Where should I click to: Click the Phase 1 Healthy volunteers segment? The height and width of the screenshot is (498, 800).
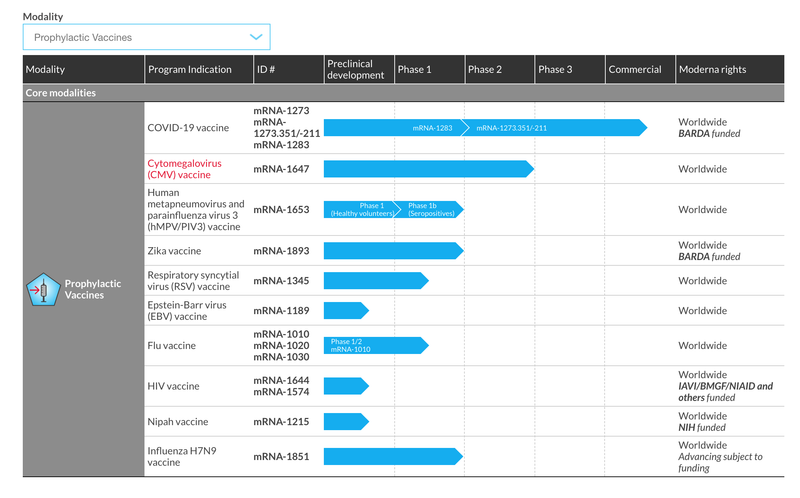coord(358,210)
